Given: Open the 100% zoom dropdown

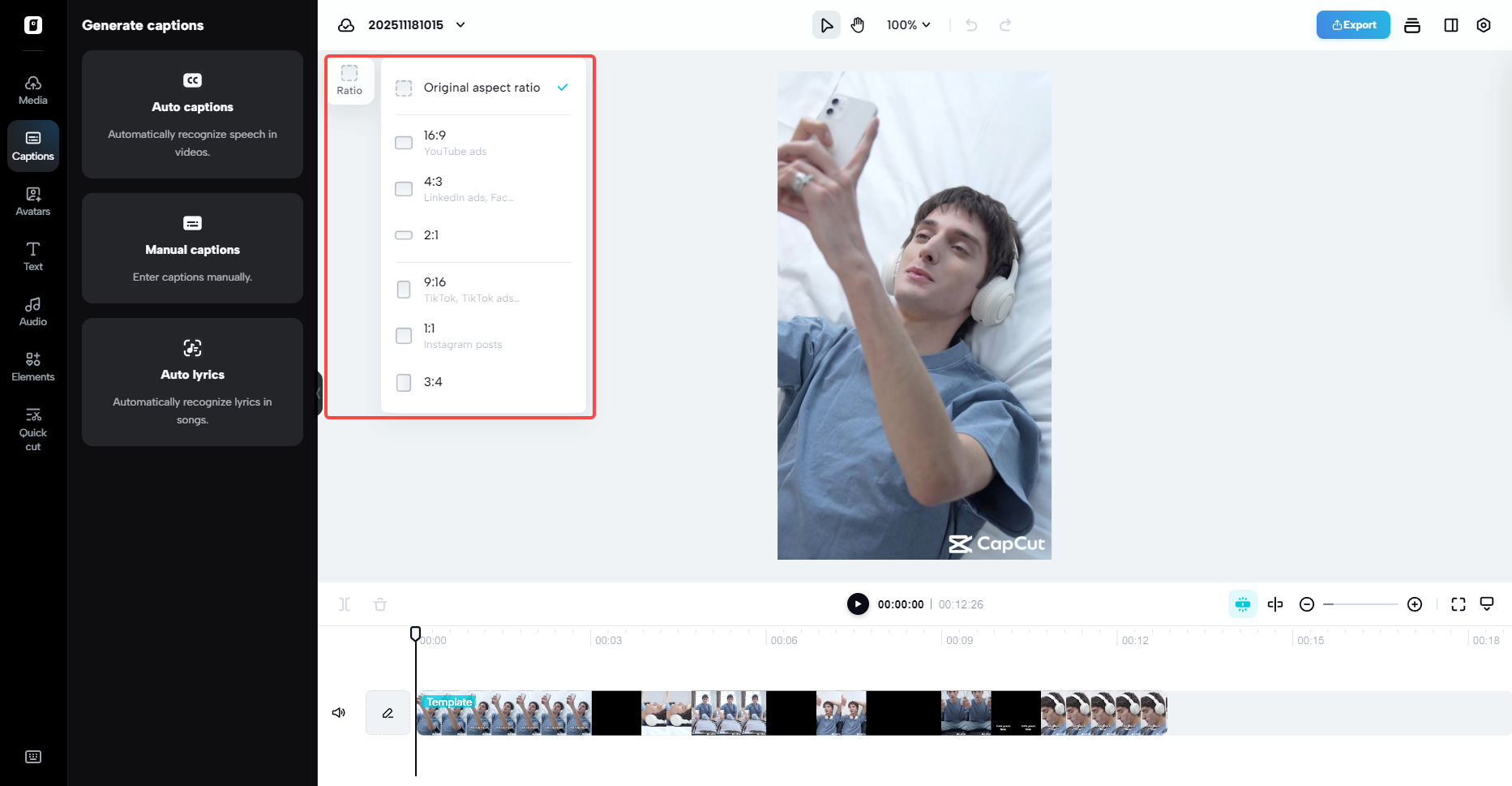Looking at the screenshot, I should (908, 25).
